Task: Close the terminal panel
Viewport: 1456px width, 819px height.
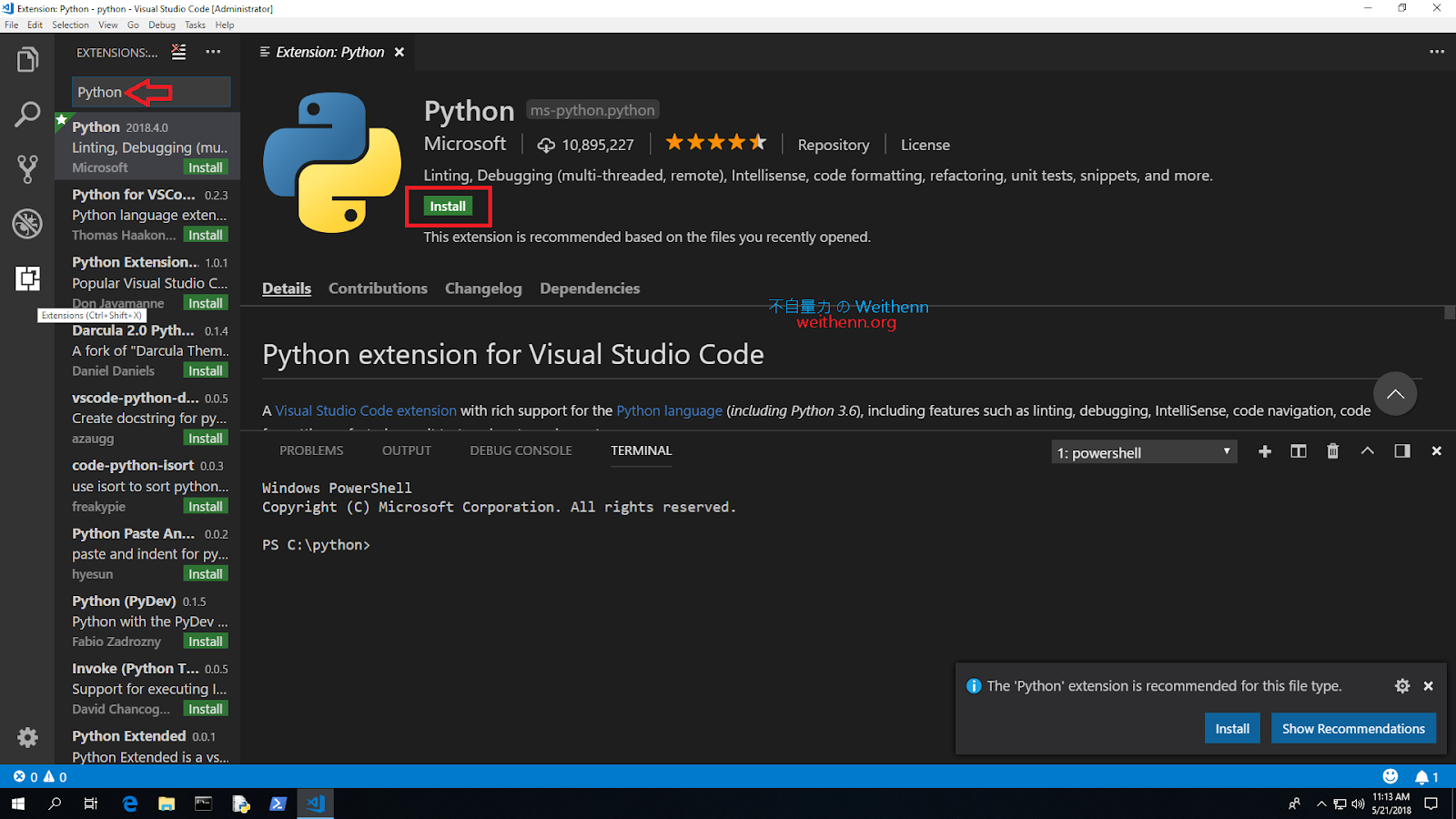Action: point(1437,451)
